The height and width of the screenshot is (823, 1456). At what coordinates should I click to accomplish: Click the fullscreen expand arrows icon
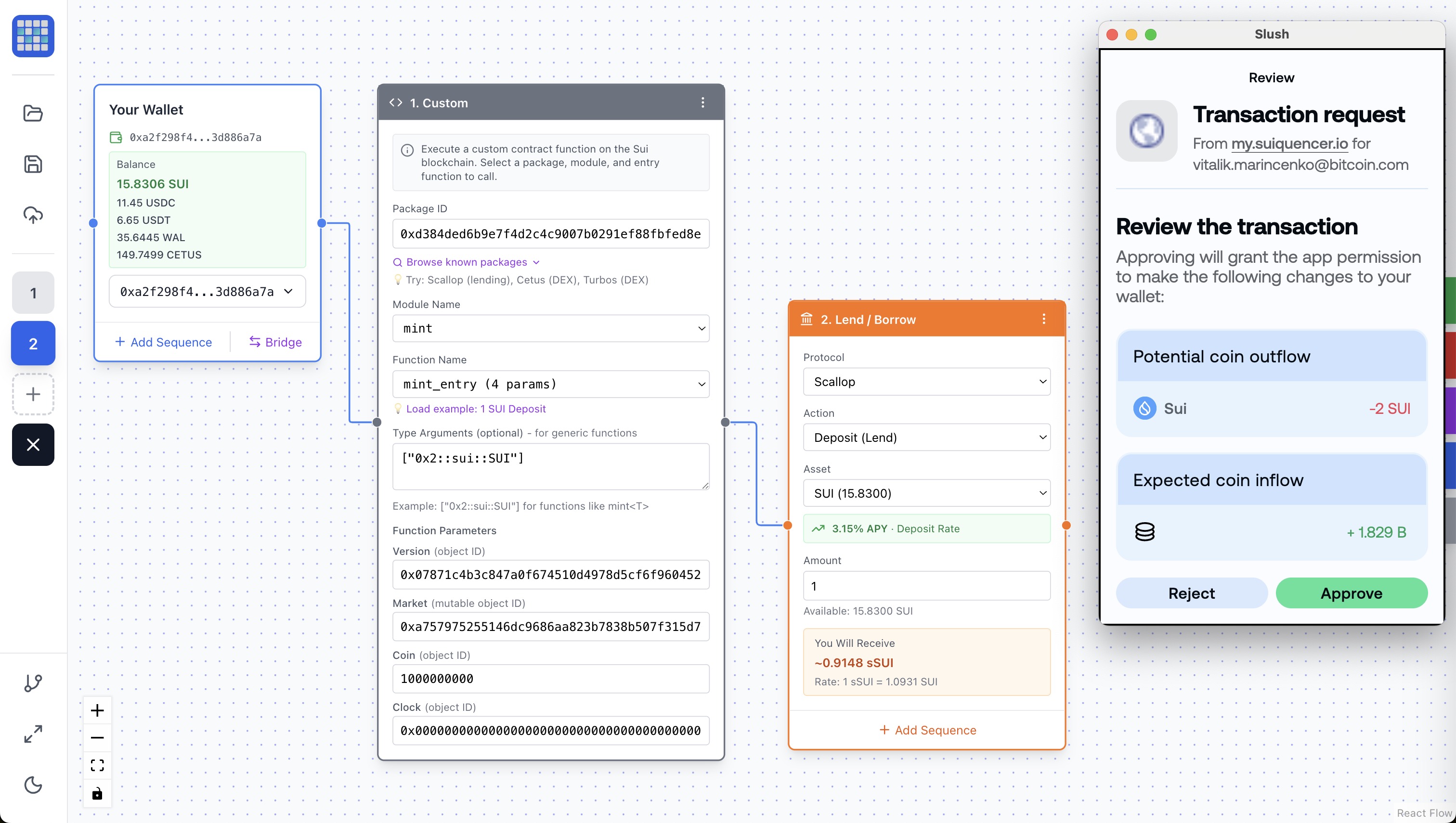[33, 733]
